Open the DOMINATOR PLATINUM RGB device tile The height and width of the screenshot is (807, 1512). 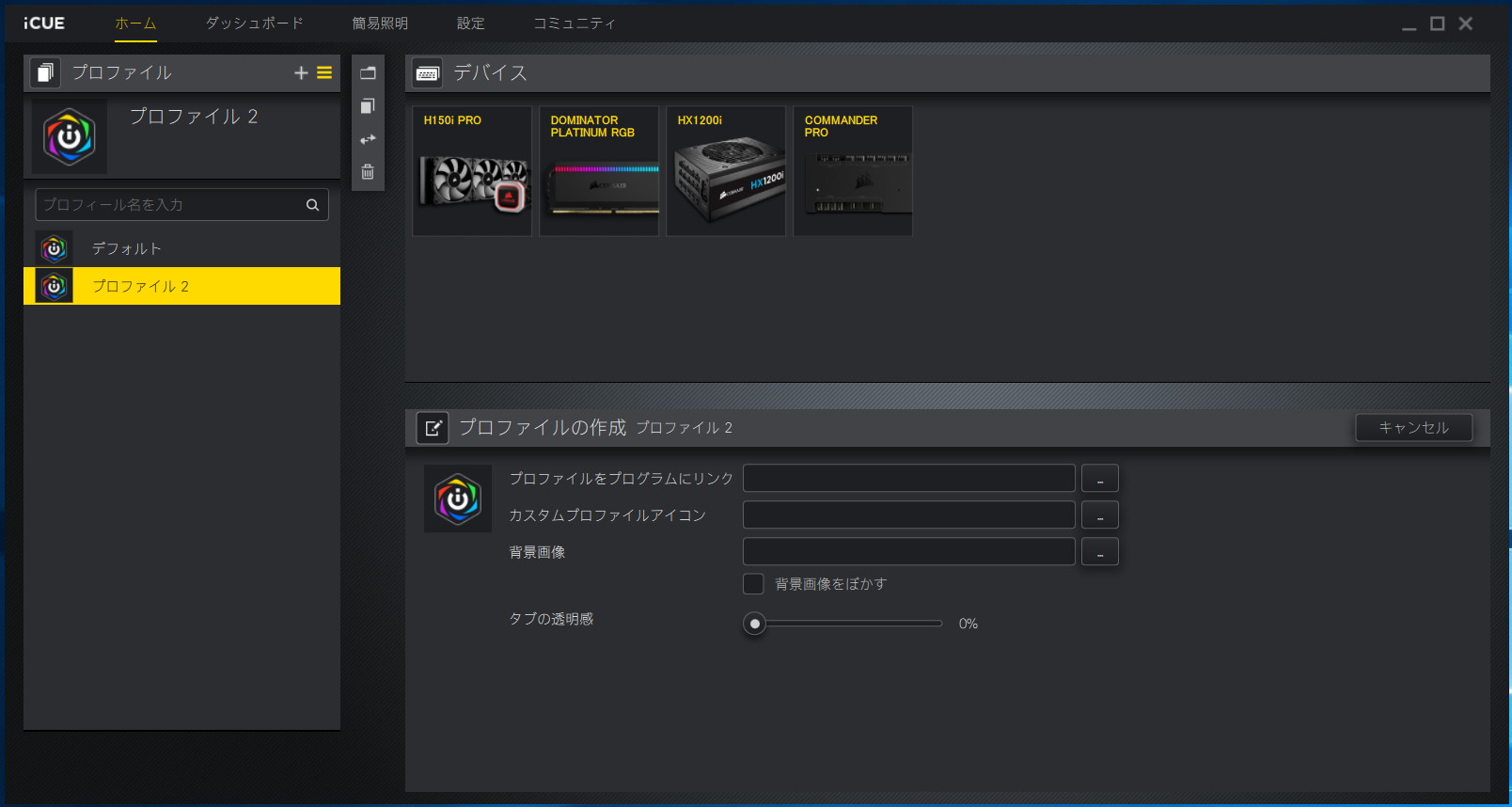(599, 170)
